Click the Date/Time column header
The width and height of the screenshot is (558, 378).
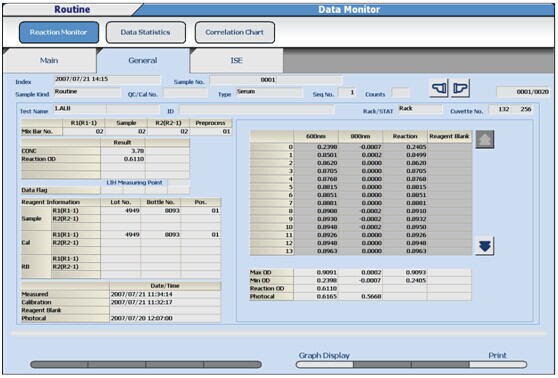(165, 286)
